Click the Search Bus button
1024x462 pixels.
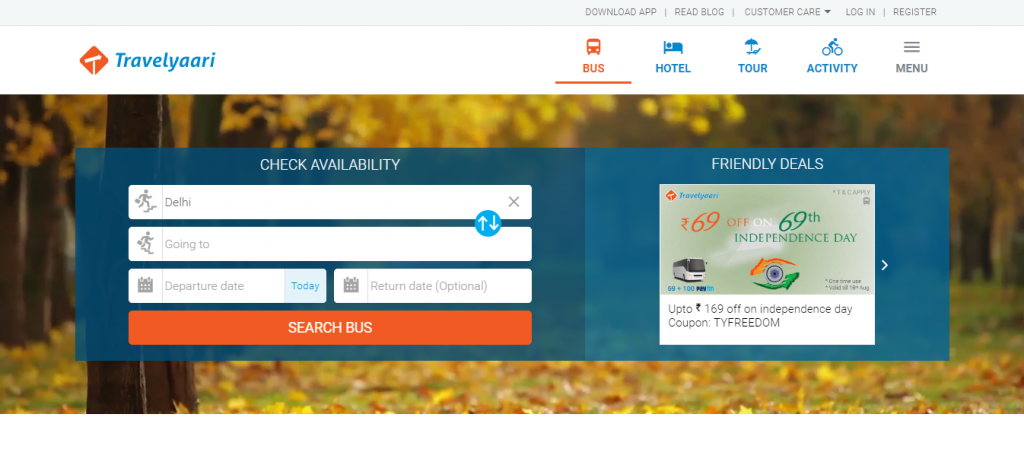330,327
